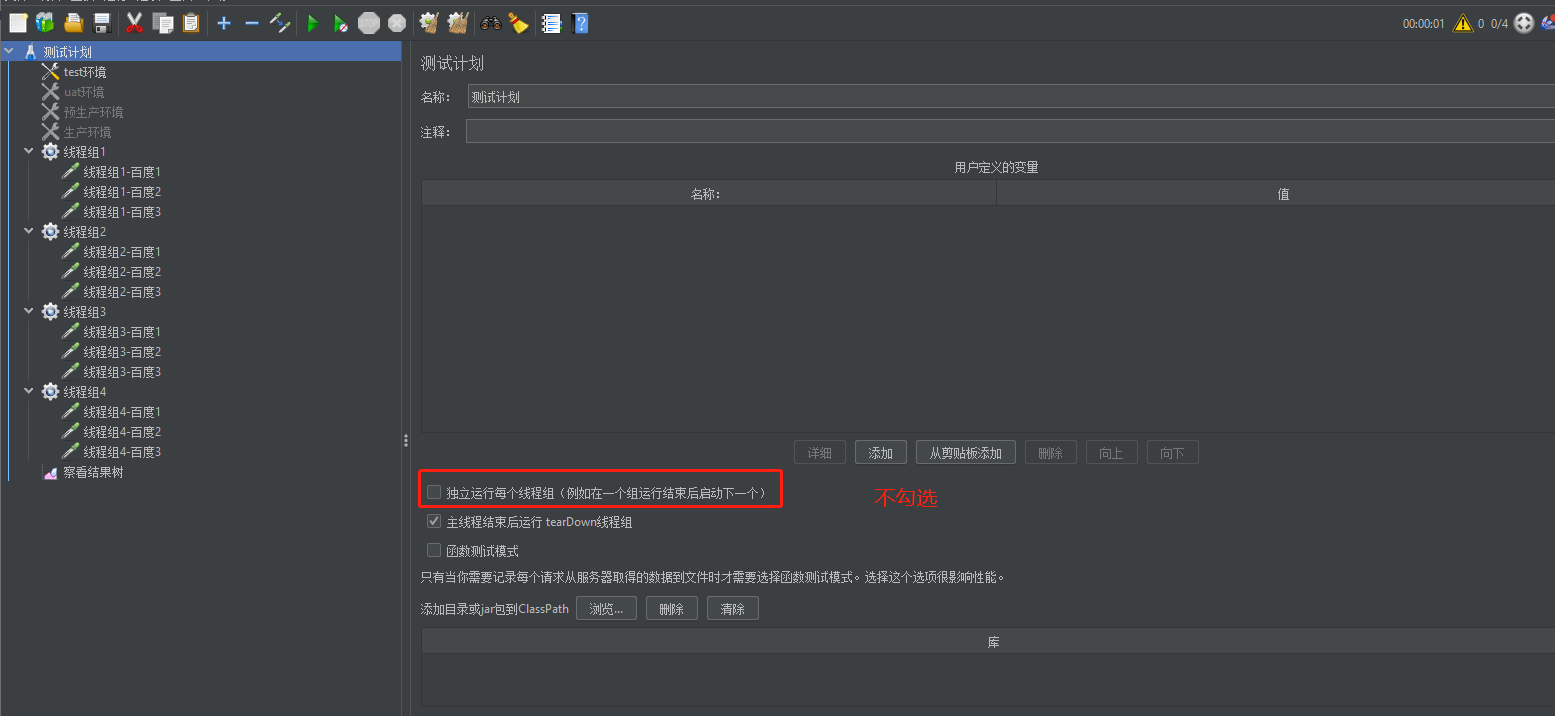Screen dimensions: 1555x716
Task: Collapse all nodes with minus icon
Action: 252,23
